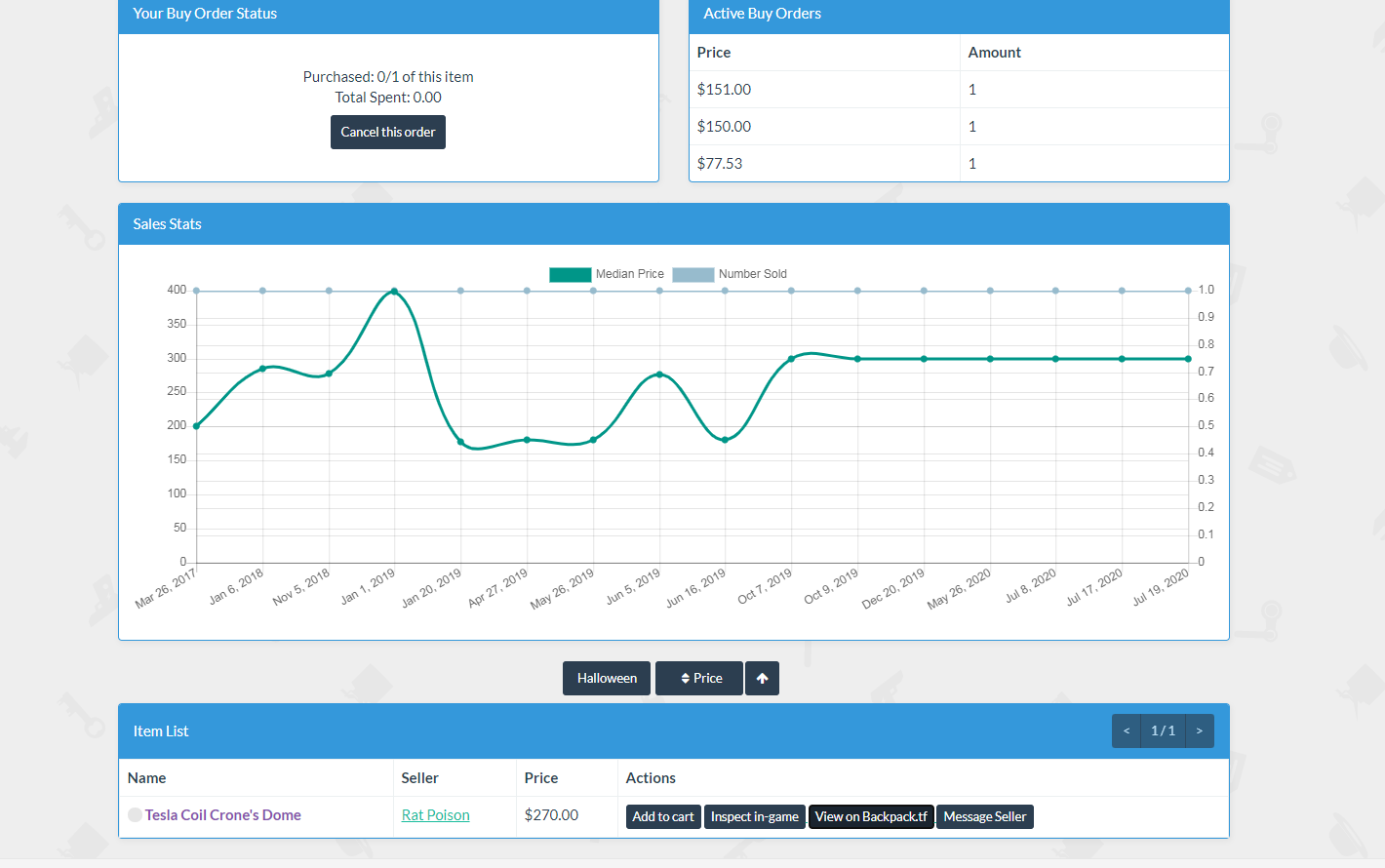This screenshot has height=868, width=1385.
Task: Click the 1/1 page indicator
Action: click(x=1163, y=731)
